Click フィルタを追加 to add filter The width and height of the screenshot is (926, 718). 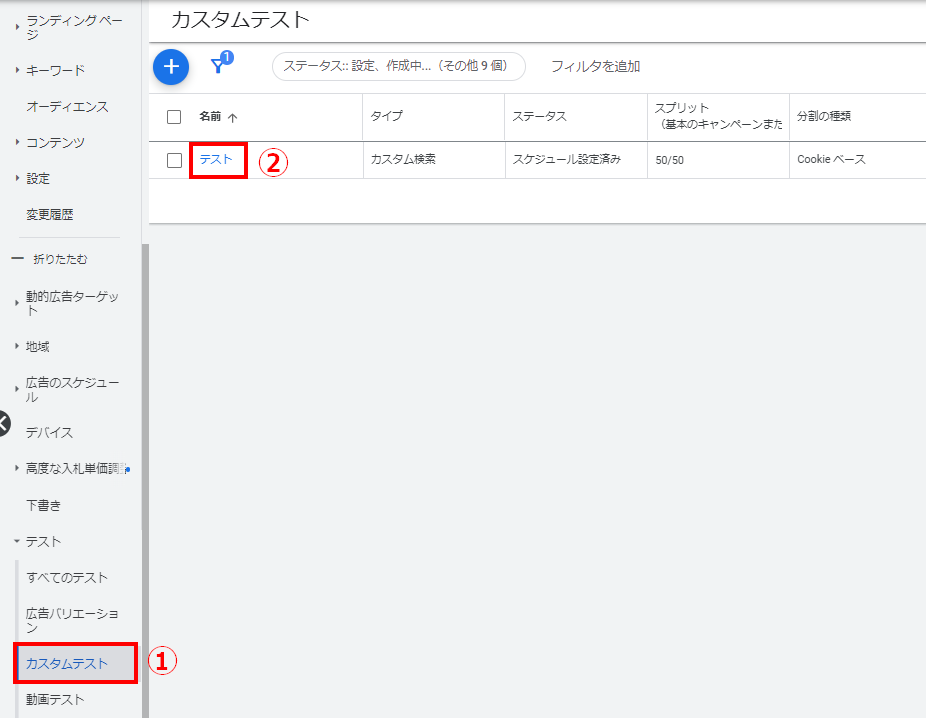tap(595, 66)
